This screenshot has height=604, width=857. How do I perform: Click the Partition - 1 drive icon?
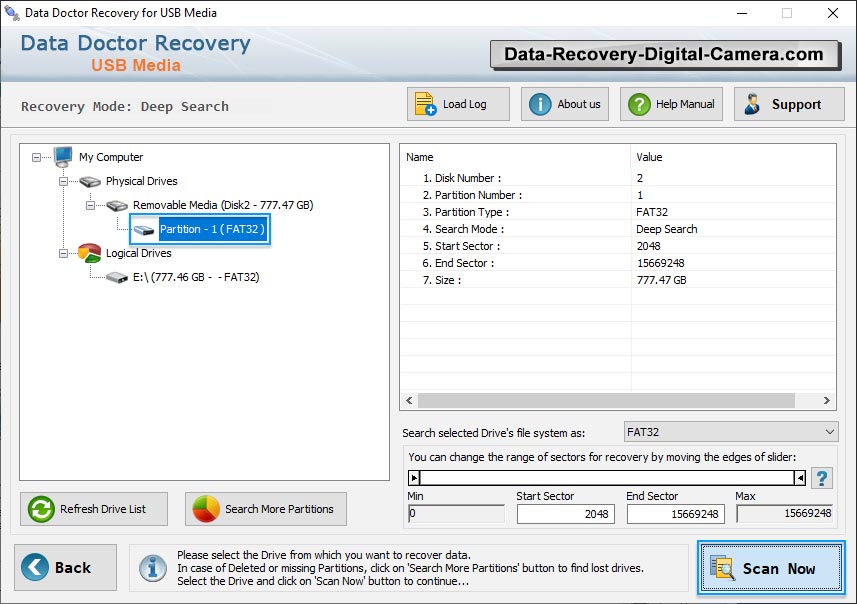pos(144,230)
